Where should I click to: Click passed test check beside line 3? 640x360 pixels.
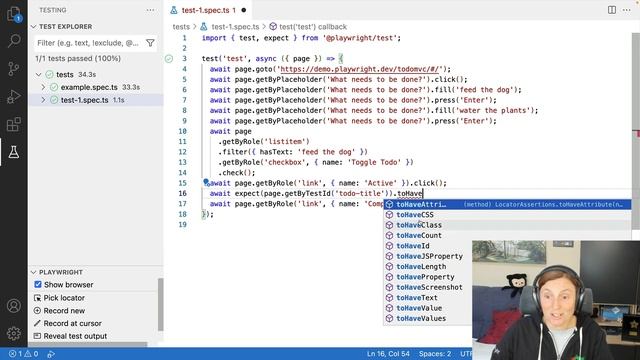click(169, 59)
